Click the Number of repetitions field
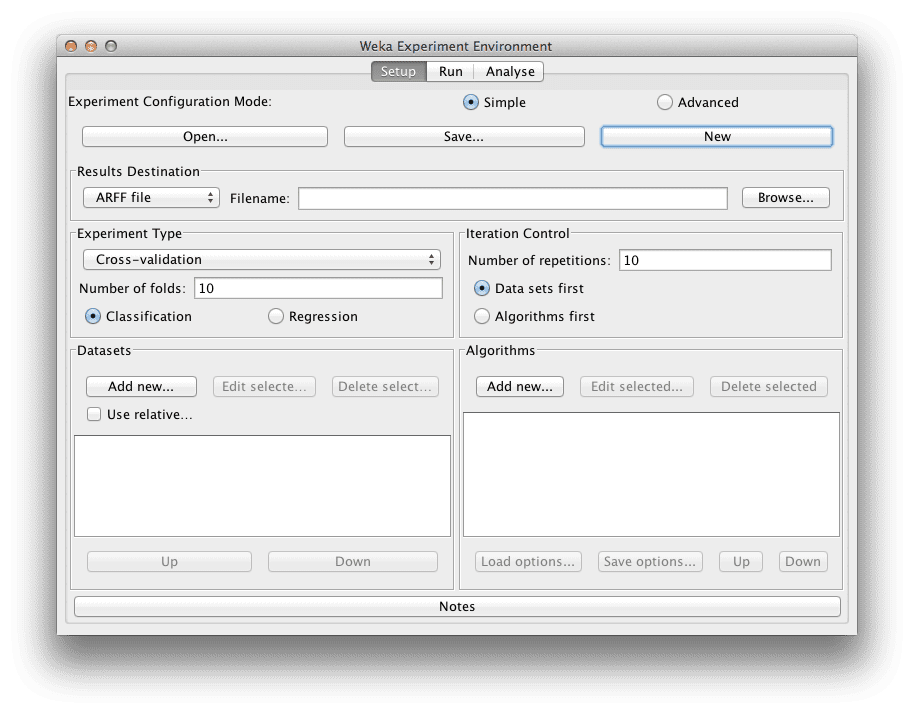The image size is (914, 714). pyautogui.click(x=725, y=261)
